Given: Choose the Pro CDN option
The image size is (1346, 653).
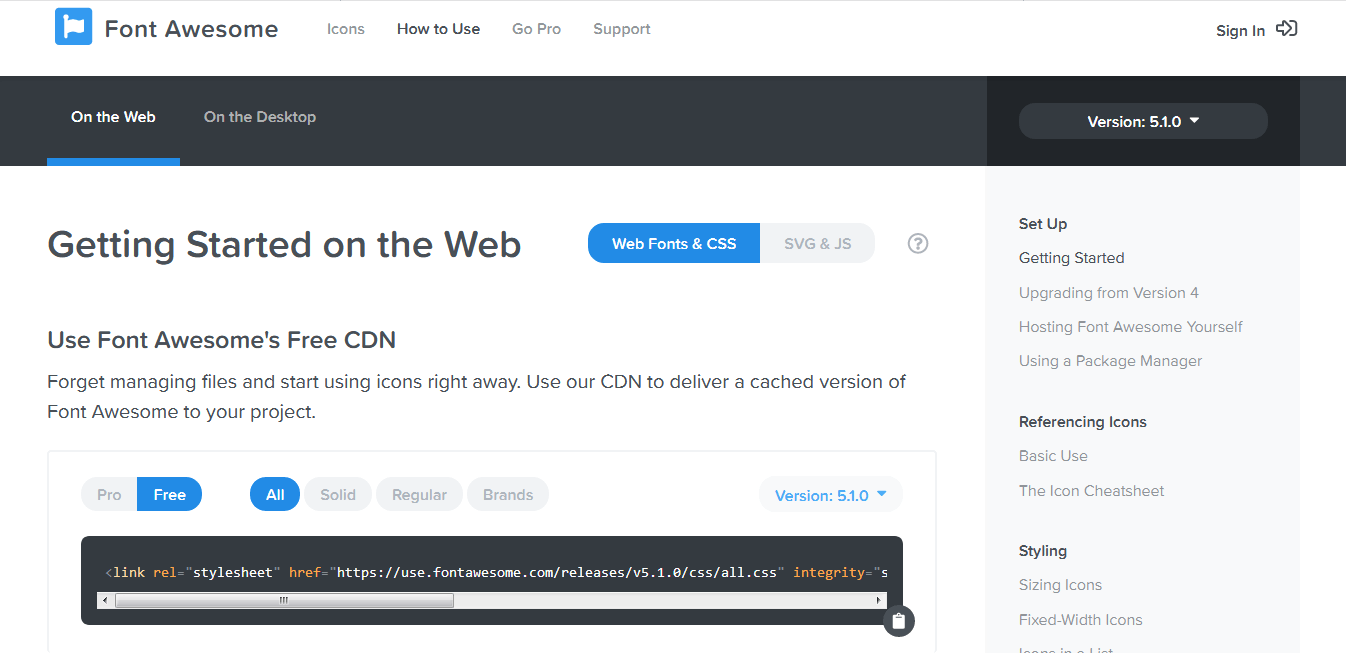Looking at the screenshot, I should tap(109, 494).
